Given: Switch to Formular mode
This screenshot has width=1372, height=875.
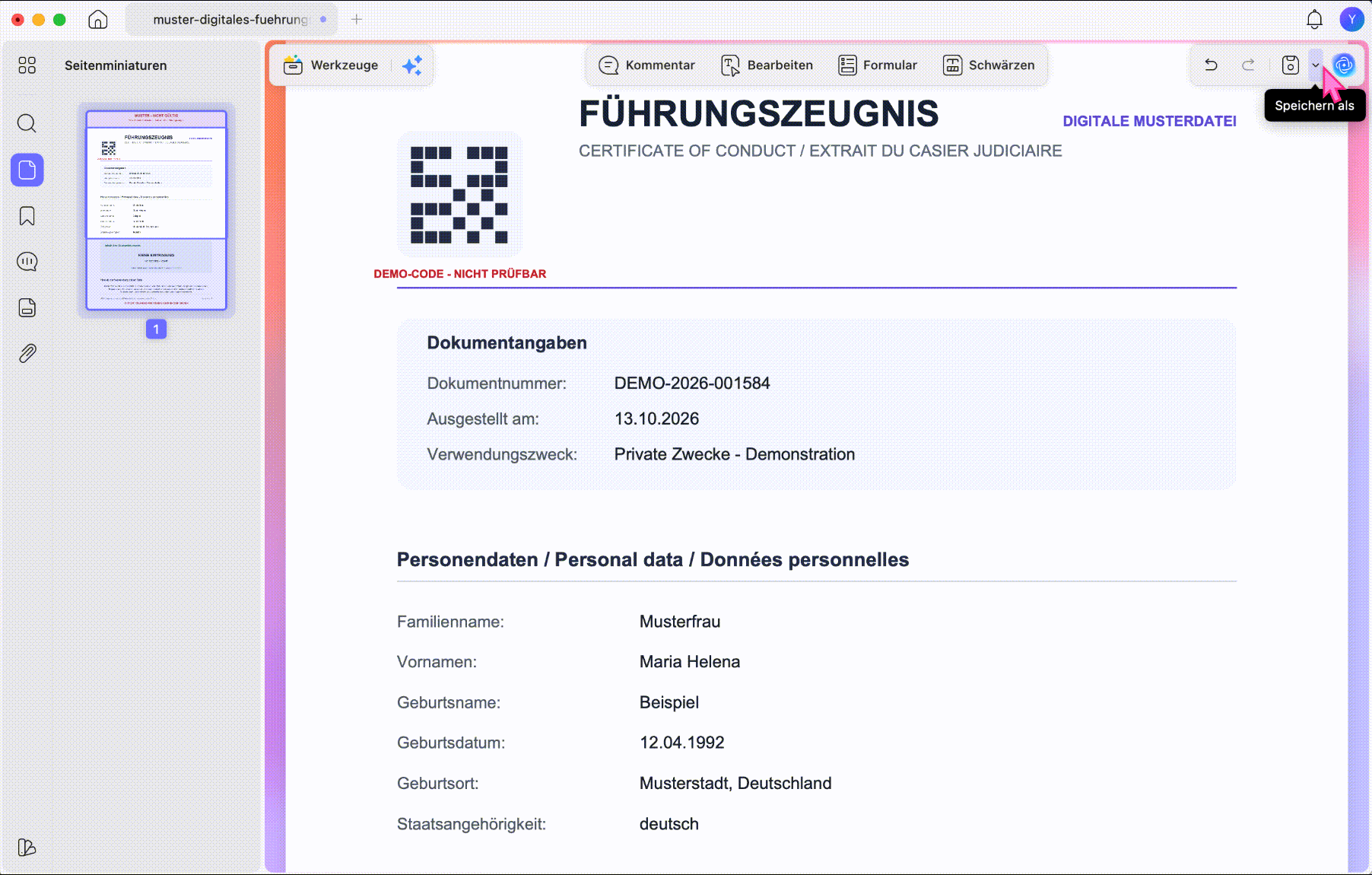Looking at the screenshot, I should [878, 65].
